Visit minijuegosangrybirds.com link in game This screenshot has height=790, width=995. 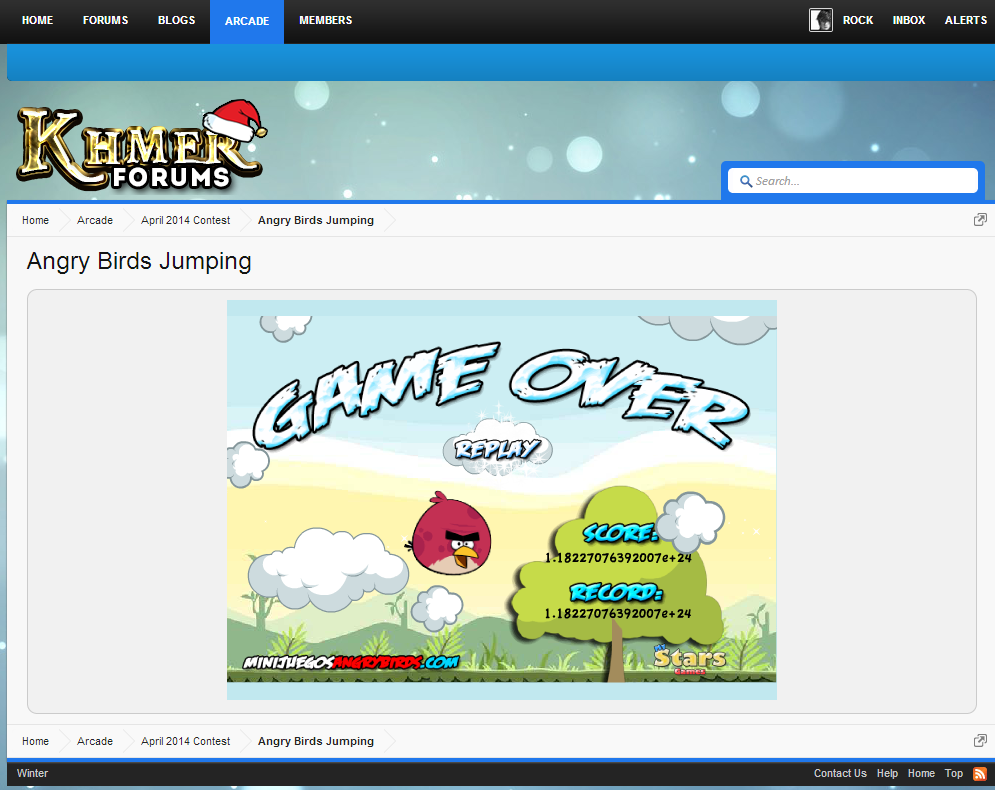[350, 662]
